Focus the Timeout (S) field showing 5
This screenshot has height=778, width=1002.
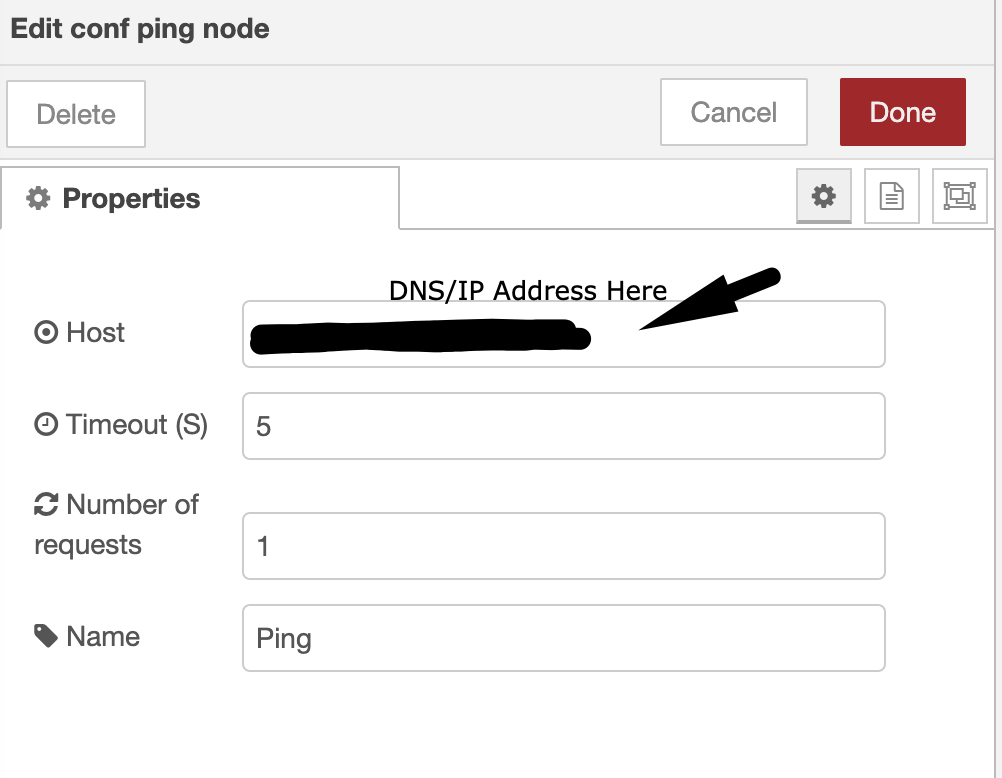[564, 426]
